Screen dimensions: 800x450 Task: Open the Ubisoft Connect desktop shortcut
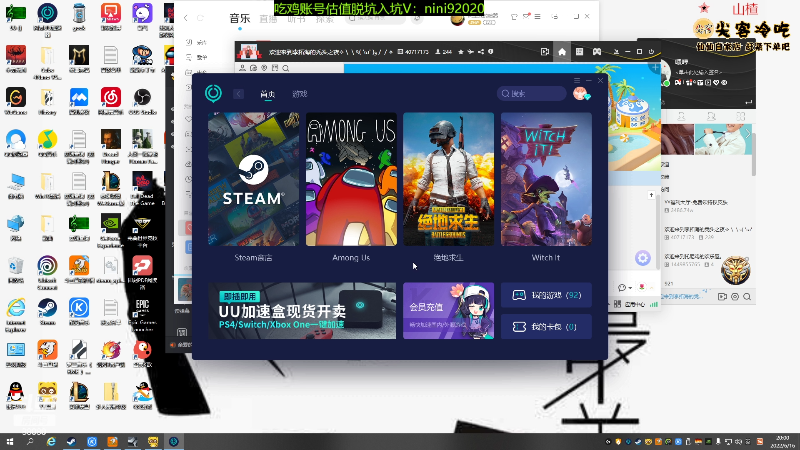pos(47,270)
